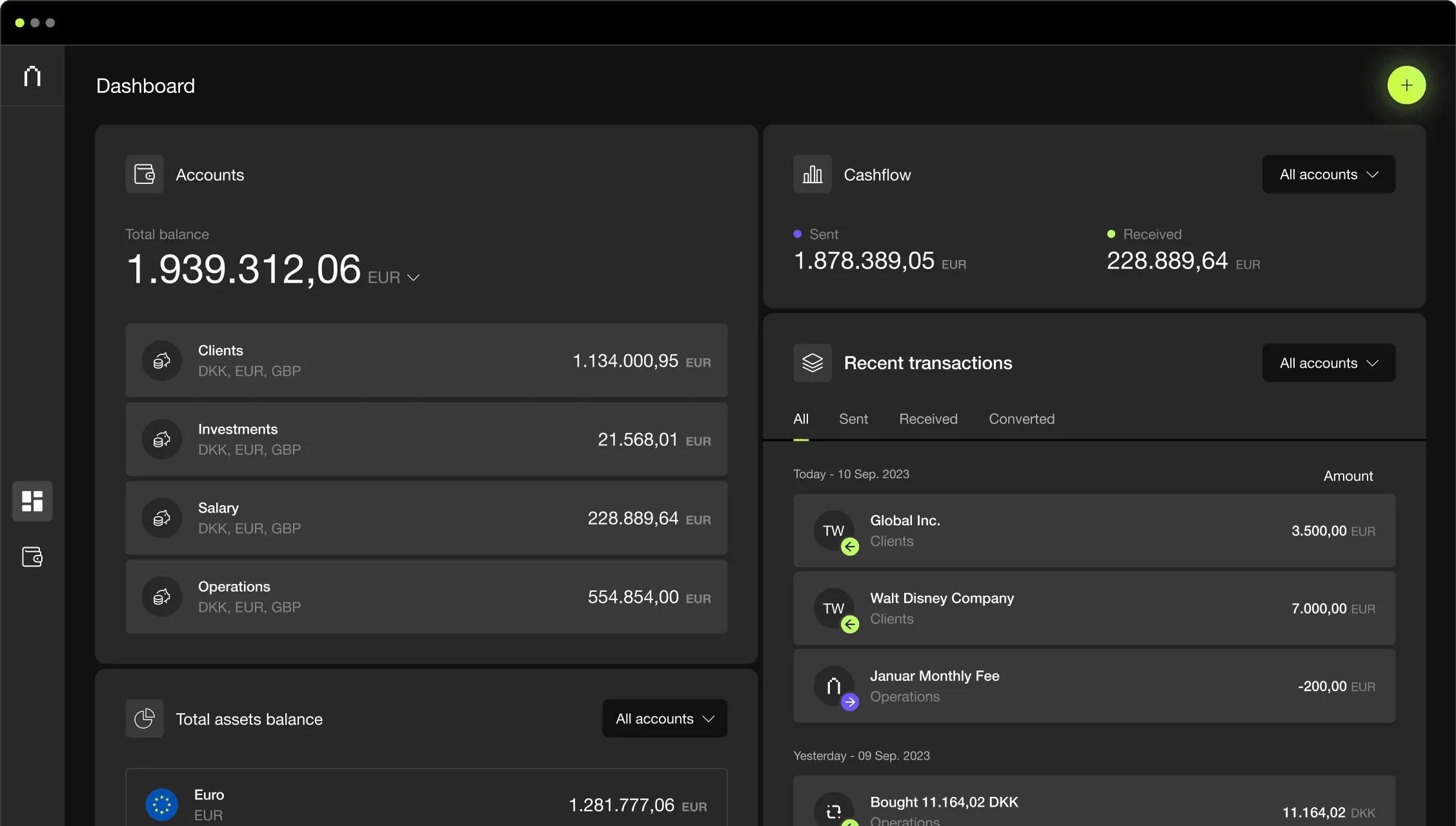This screenshot has width=1456, height=826.
Task: Change total balance EUR currency selector
Action: click(394, 277)
